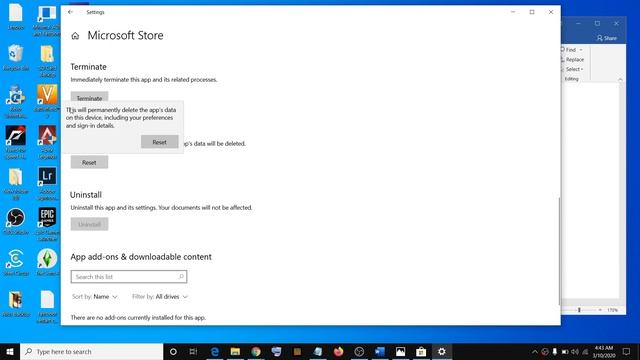640x360 pixels.
Task: Collapse the Word ribbon with the chevron
Action: point(620,80)
